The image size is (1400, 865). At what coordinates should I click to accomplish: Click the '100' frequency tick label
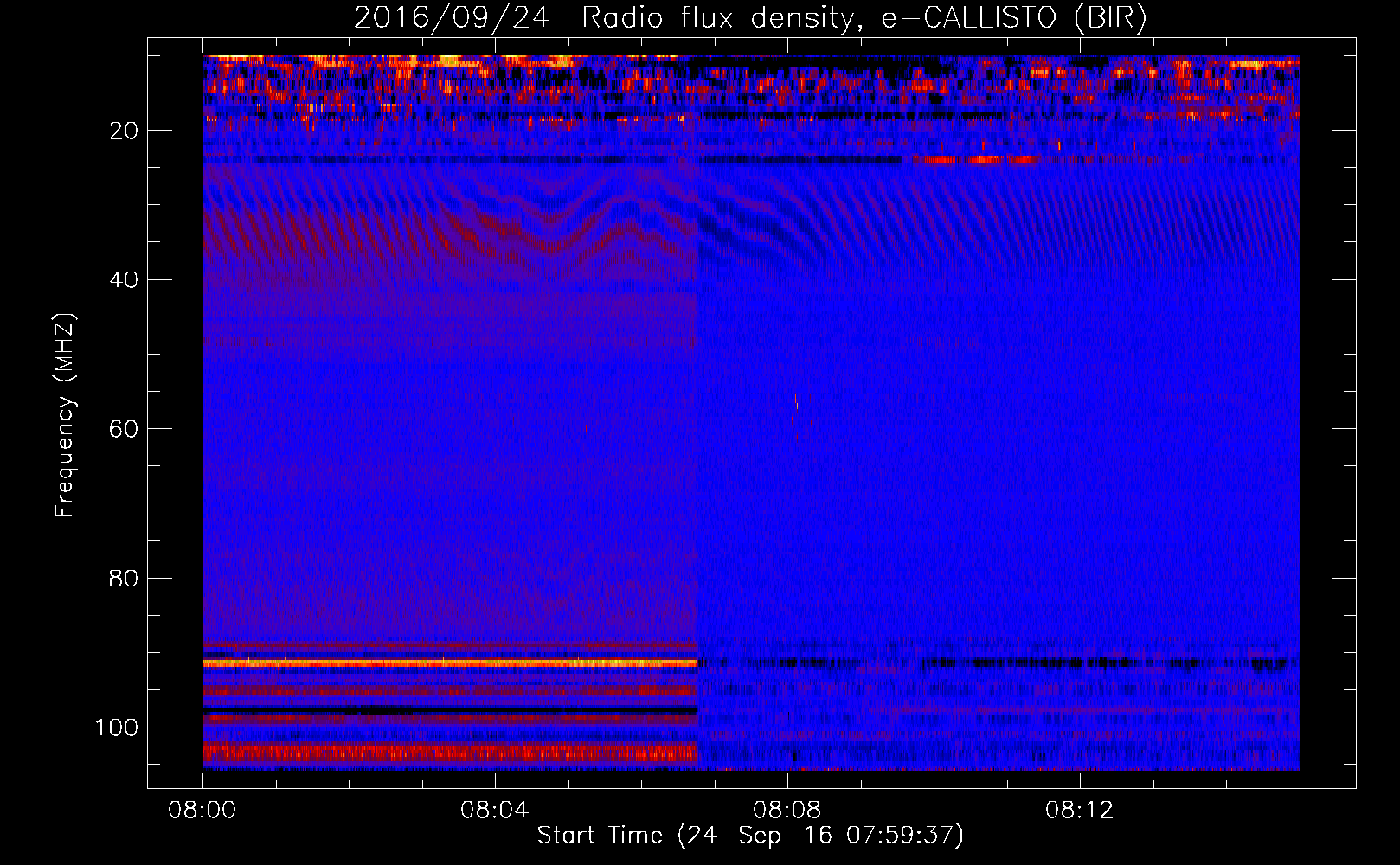pos(117,727)
